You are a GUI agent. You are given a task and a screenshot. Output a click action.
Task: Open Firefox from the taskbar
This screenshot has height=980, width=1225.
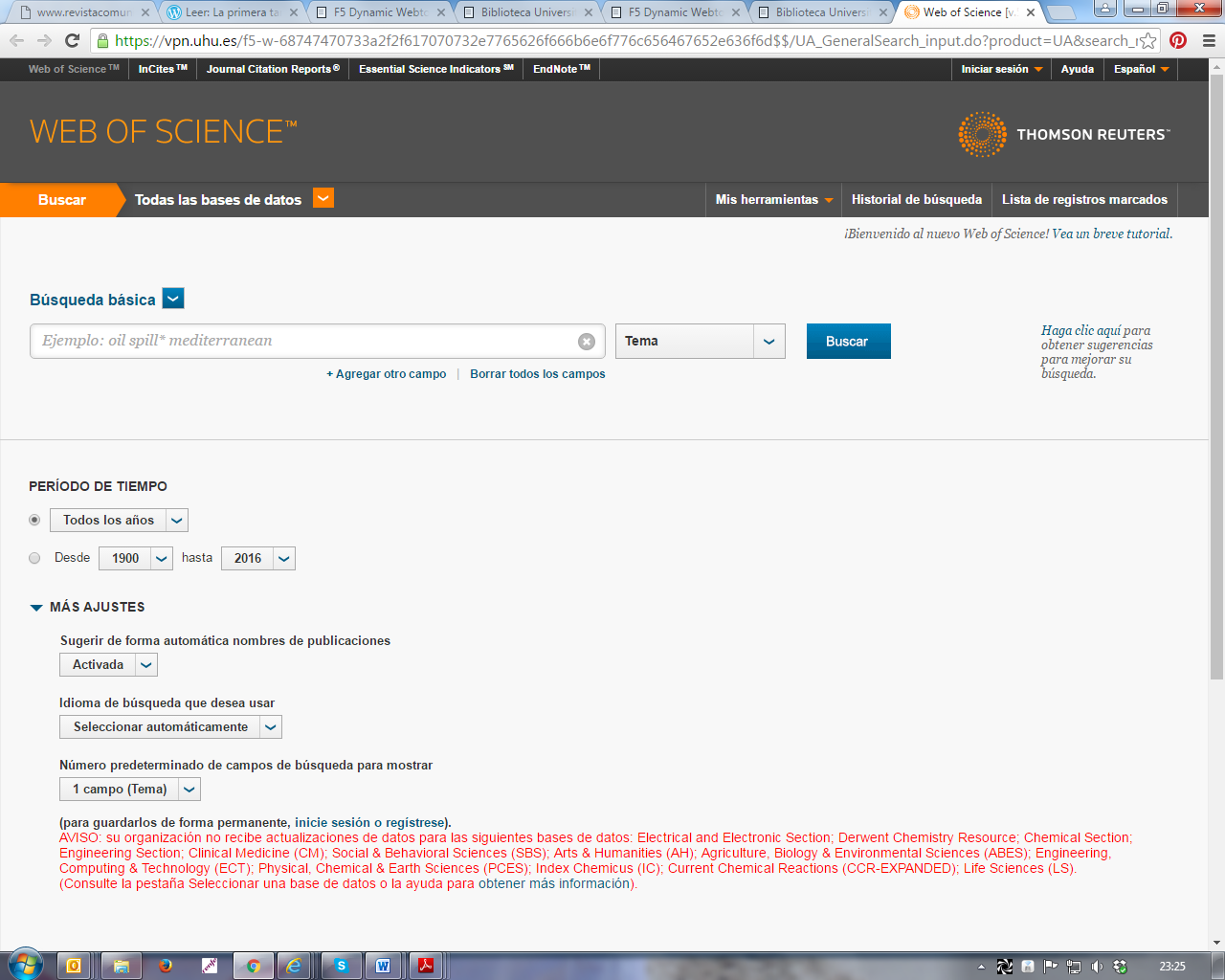pos(166,966)
